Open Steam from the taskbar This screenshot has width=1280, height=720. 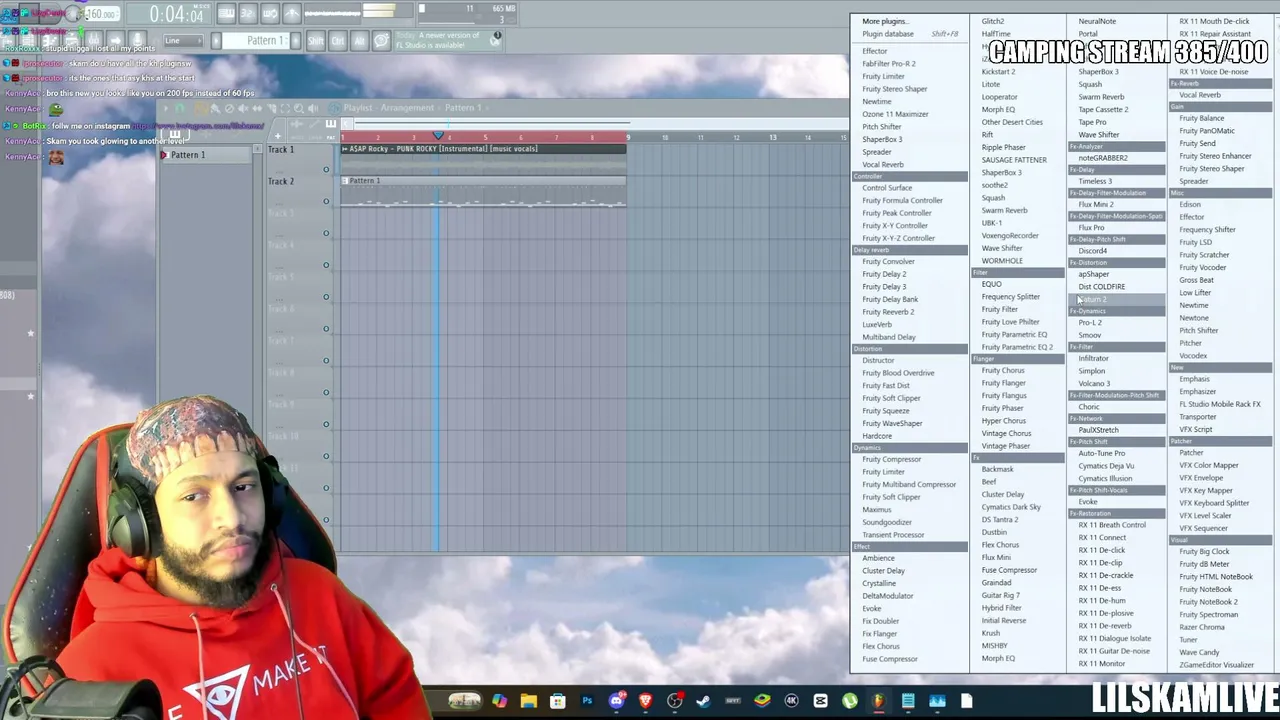pyautogui.click(x=703, y=701)
